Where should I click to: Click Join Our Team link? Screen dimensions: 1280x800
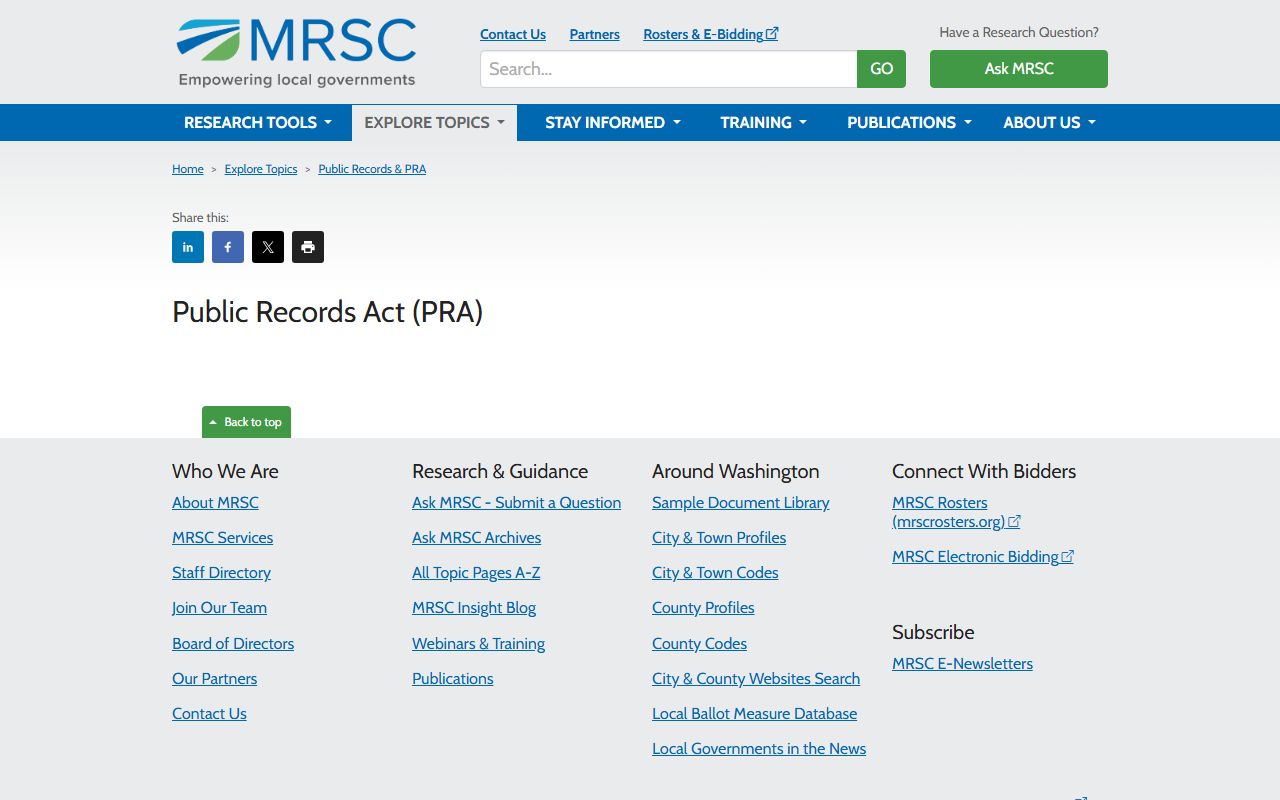pos(219,608)
